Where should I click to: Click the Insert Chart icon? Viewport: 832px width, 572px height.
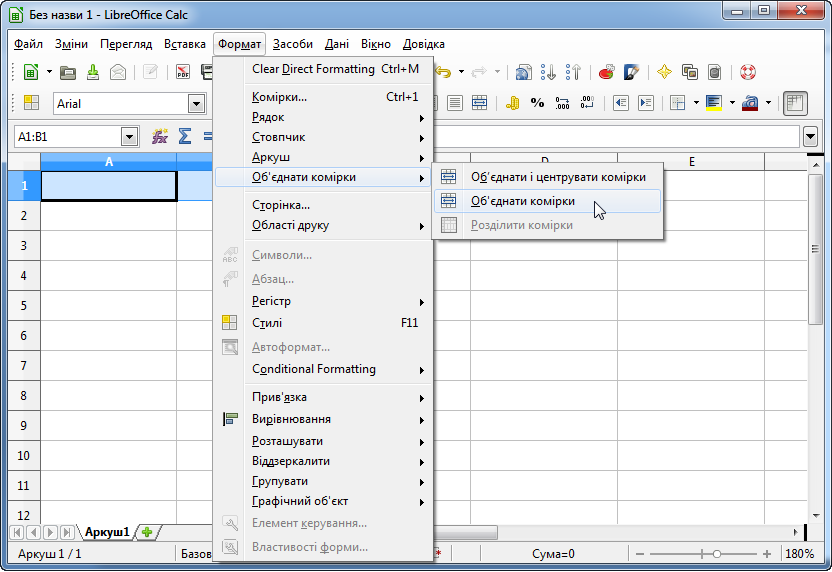coord(606,72)
